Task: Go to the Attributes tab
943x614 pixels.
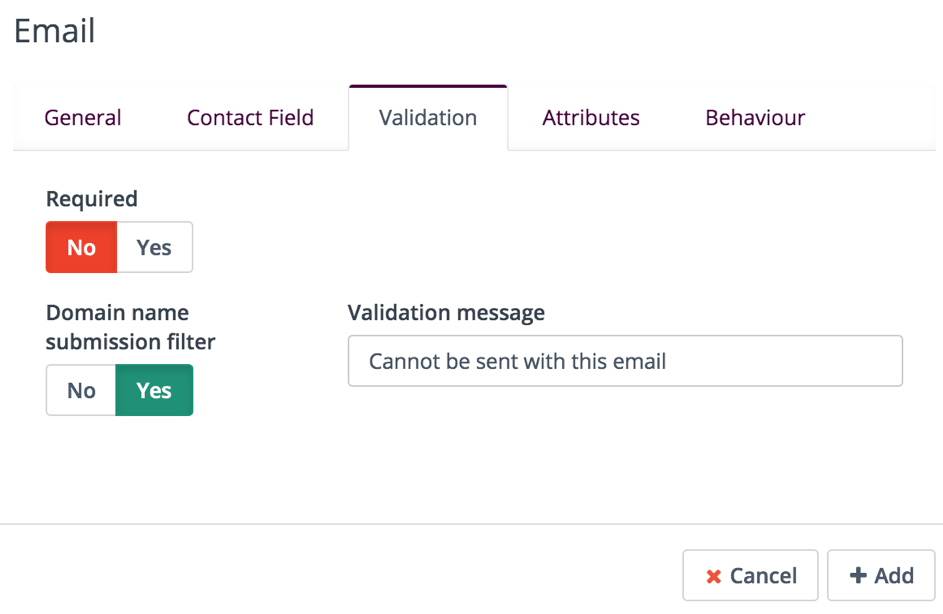Action: 591,118
